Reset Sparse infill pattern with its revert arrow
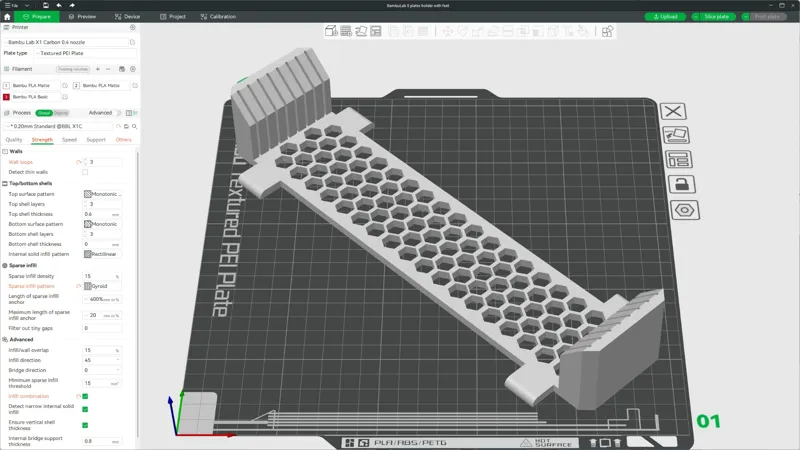800x450 pixels. pyautogui.click(x=79, y=286)
